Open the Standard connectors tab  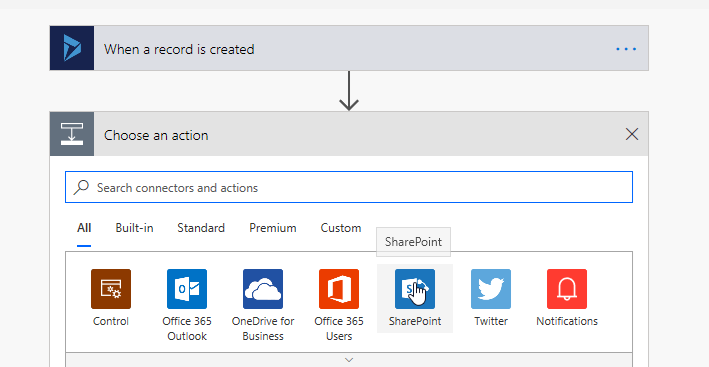pyautogui.click(x=201, y=228)
